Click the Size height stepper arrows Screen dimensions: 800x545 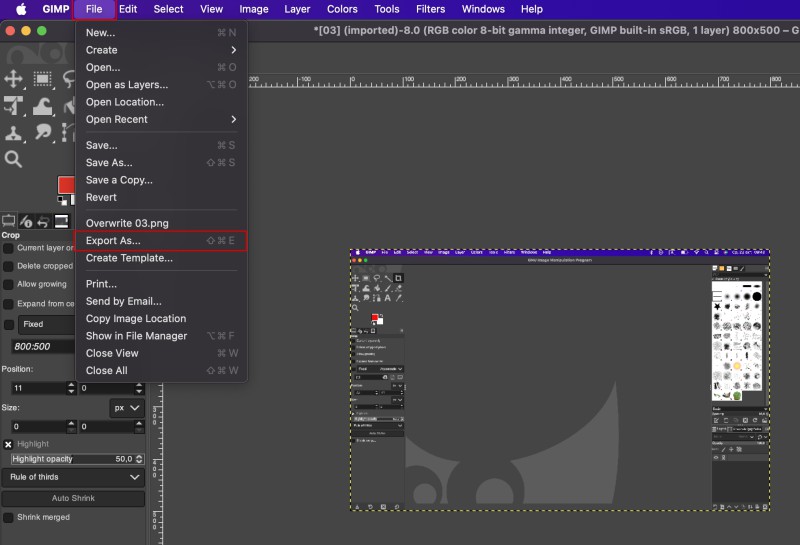click(x=139, y=427)
